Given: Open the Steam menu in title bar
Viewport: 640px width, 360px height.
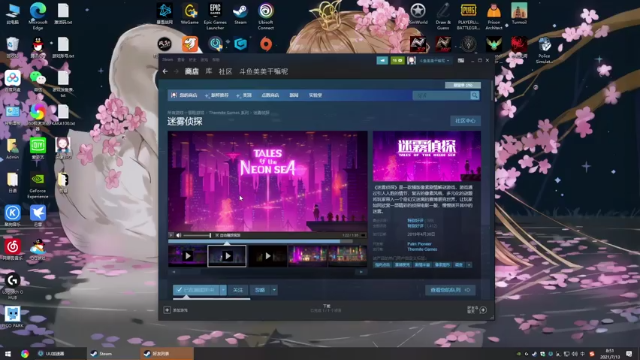Looking at the screenshot, I should (x=168, y=60).
